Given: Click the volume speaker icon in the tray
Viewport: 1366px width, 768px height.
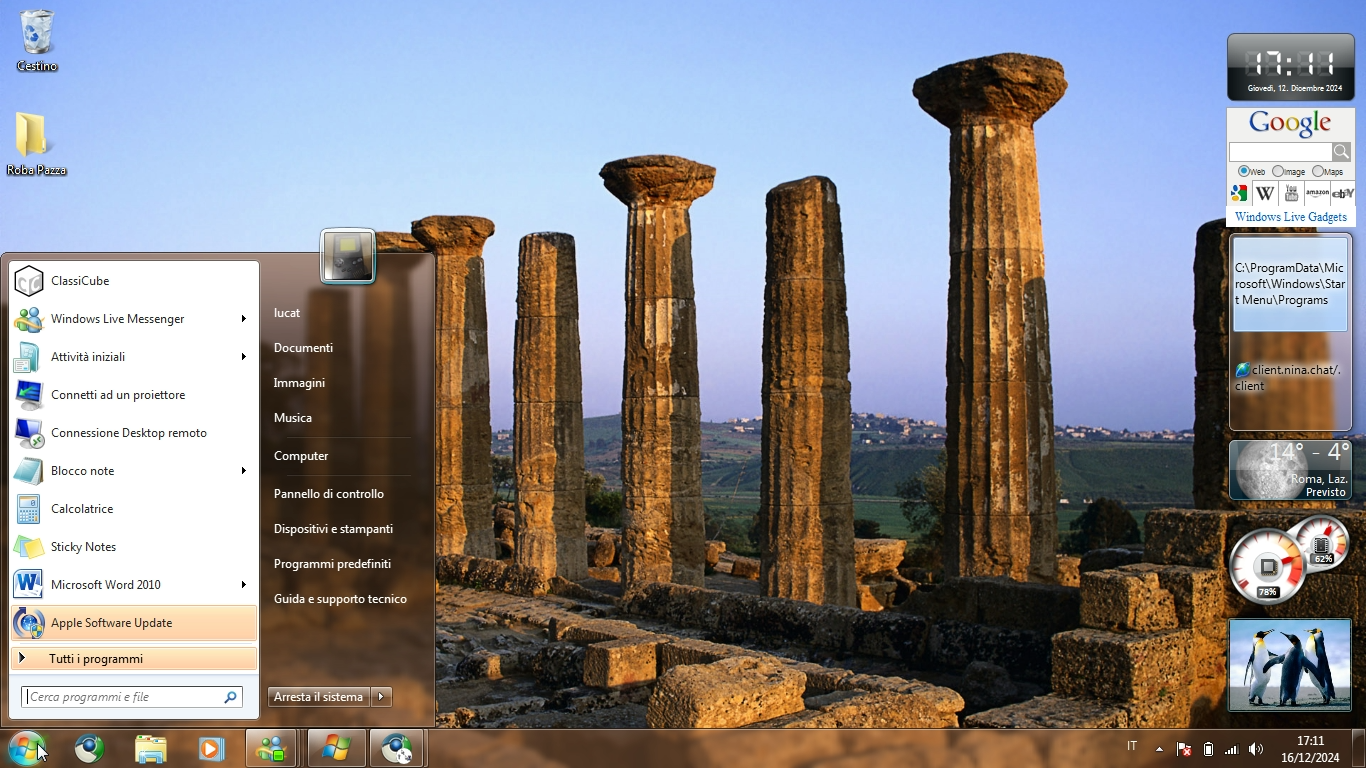Looking at the screenshot, I should [x=1255, y=749].
